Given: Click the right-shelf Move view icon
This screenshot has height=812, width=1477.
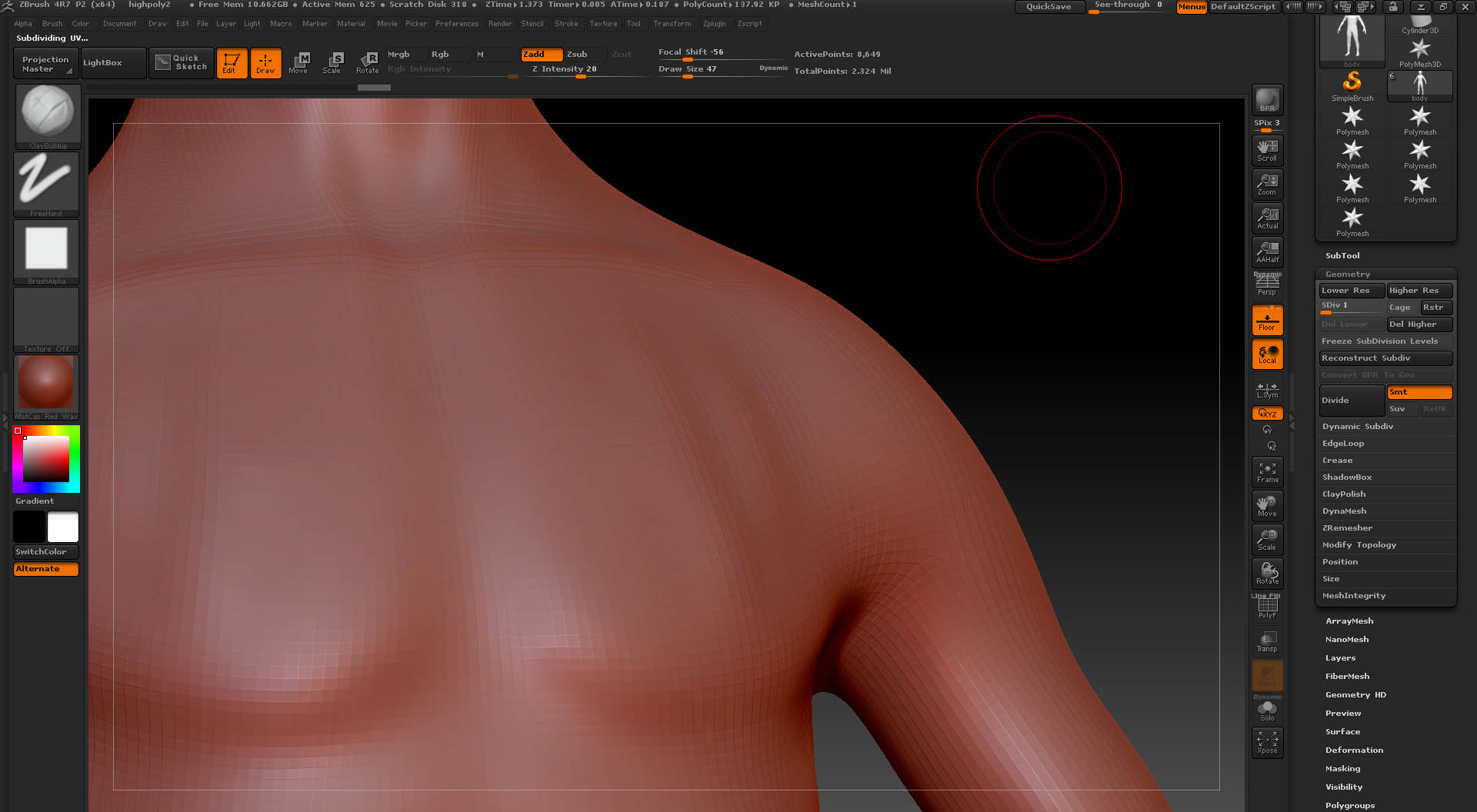Looking at the screenshot, I should pos(1267,505).
